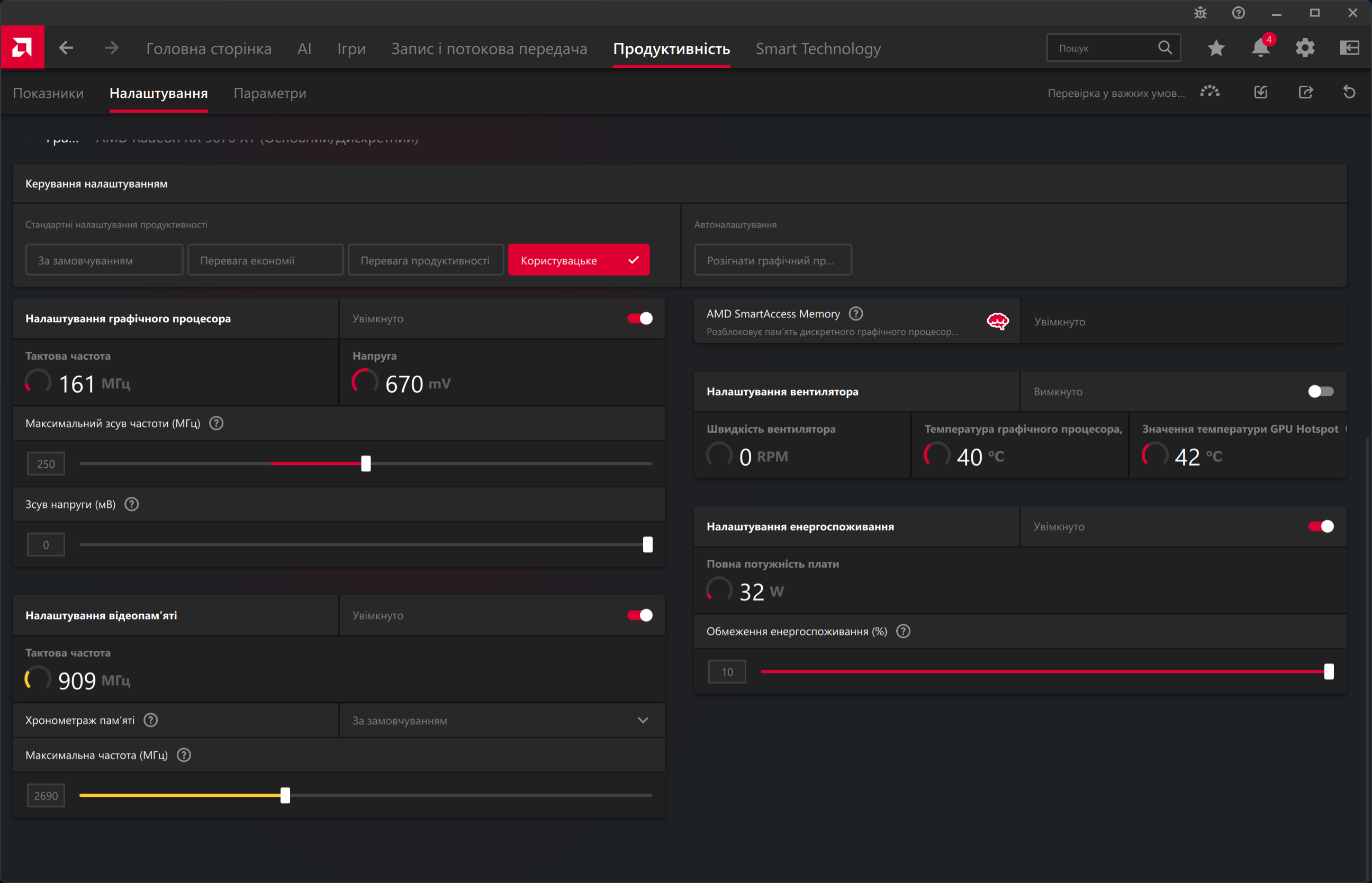
Task: Disable GPU tuning toggle
Action: click(639, 318)
